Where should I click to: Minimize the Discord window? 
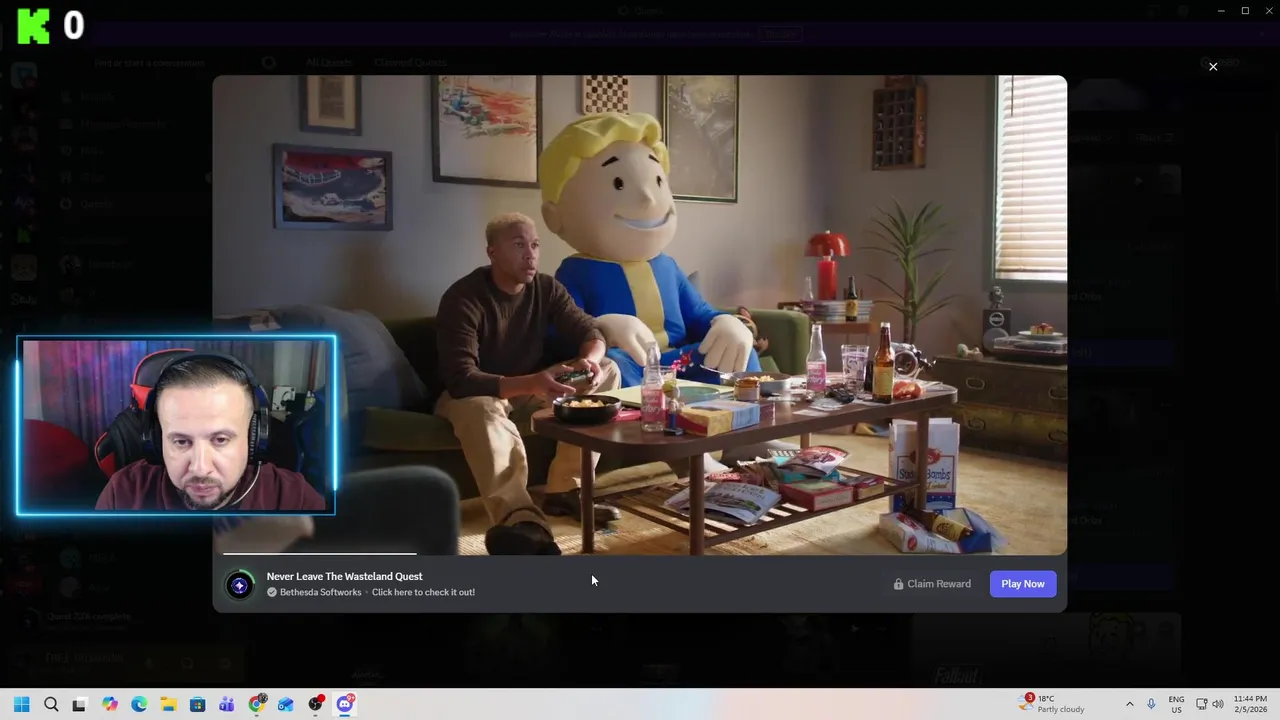(x=1220, y=10)
